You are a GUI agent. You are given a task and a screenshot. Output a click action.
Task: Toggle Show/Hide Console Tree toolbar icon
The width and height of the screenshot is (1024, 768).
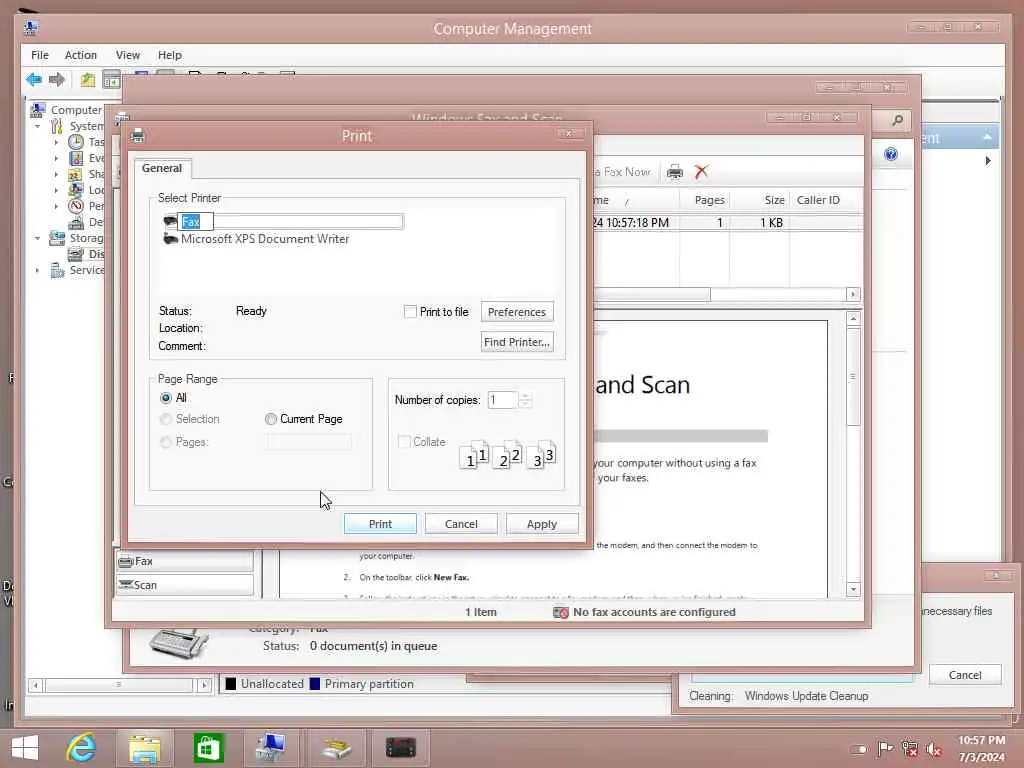[111, 80]
